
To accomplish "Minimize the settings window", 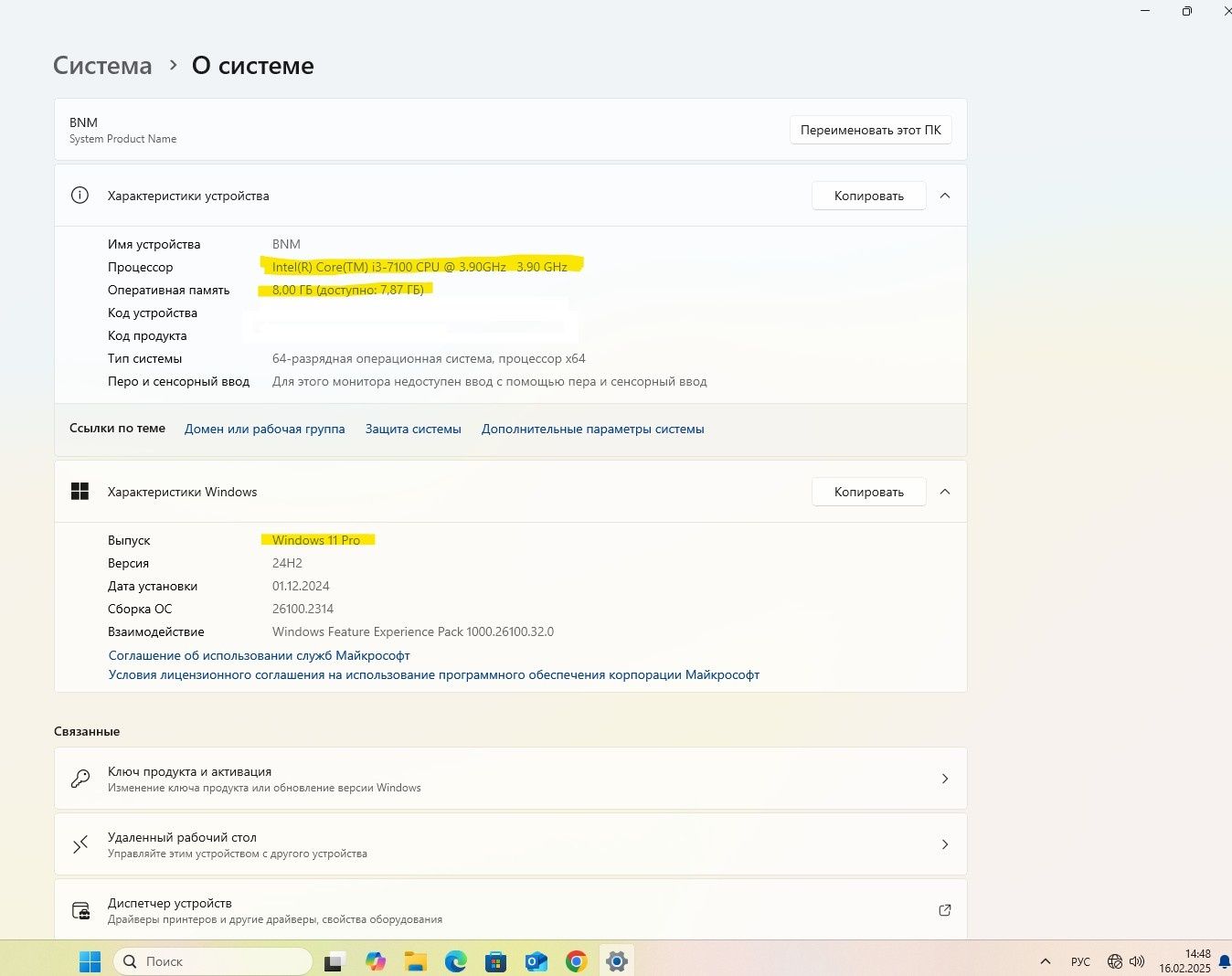I will [x=1145, y=11].
